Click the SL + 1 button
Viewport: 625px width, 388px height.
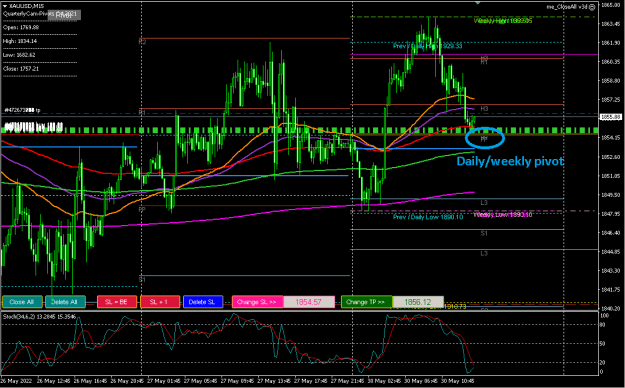pyautogui.click(x=160, y=302)
